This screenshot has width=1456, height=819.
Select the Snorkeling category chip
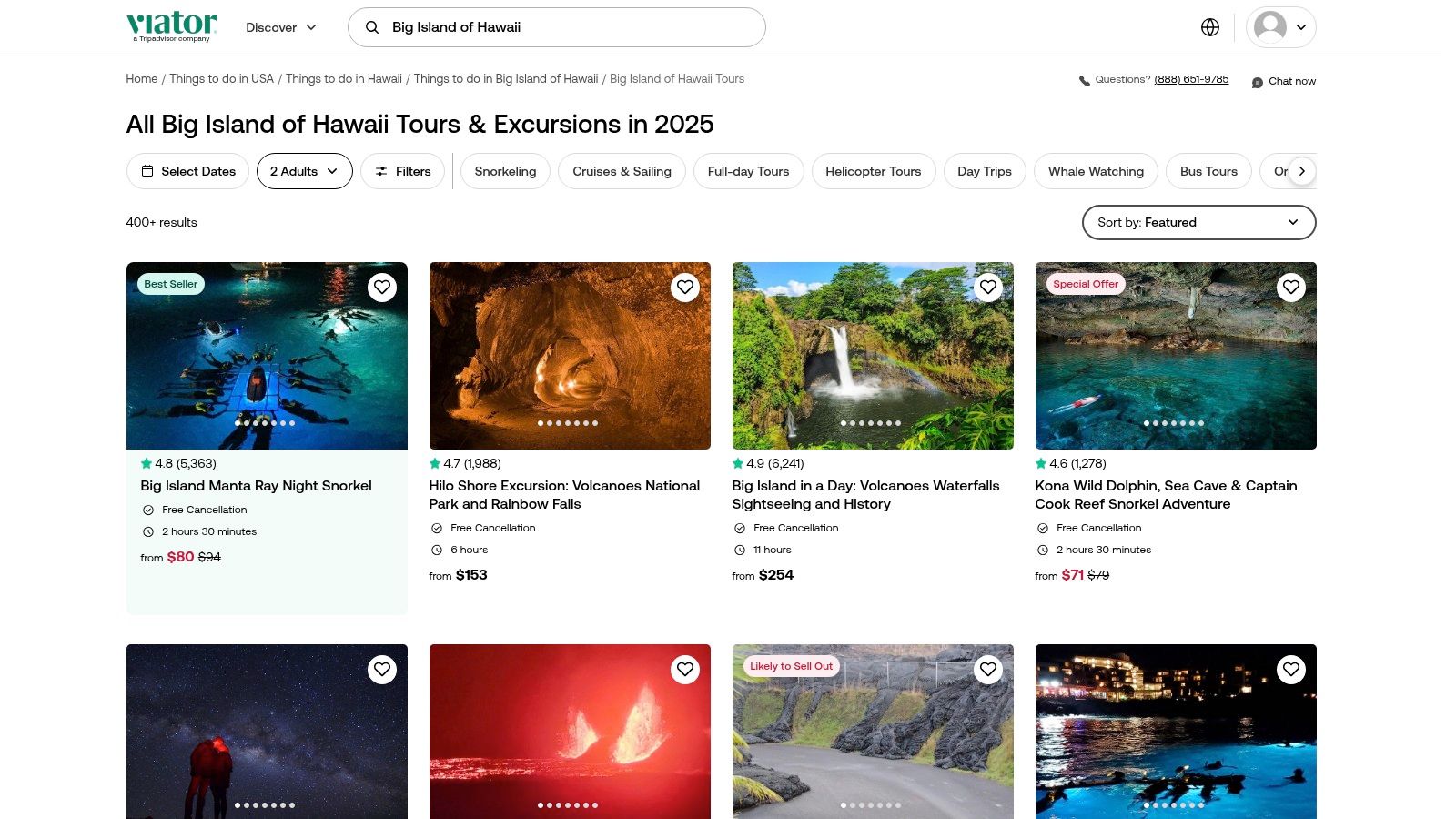(x=505, y=171)
